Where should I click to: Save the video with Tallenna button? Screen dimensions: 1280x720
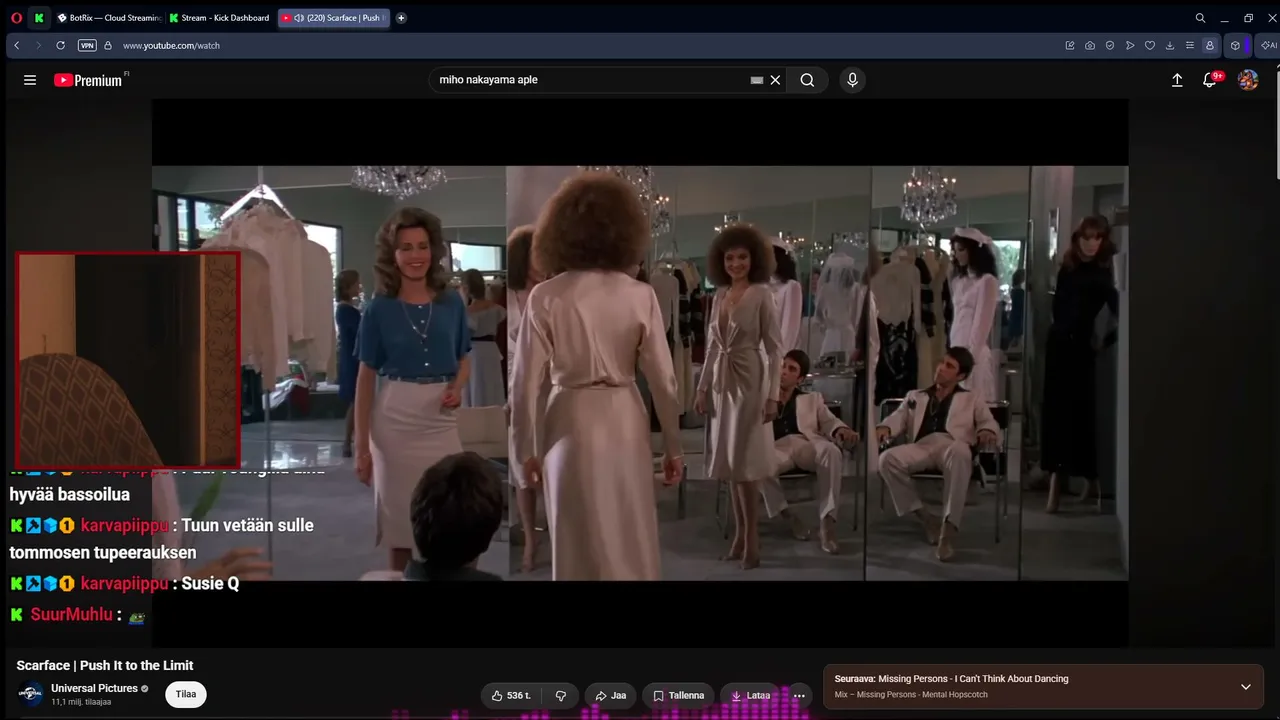pos(679,696)
